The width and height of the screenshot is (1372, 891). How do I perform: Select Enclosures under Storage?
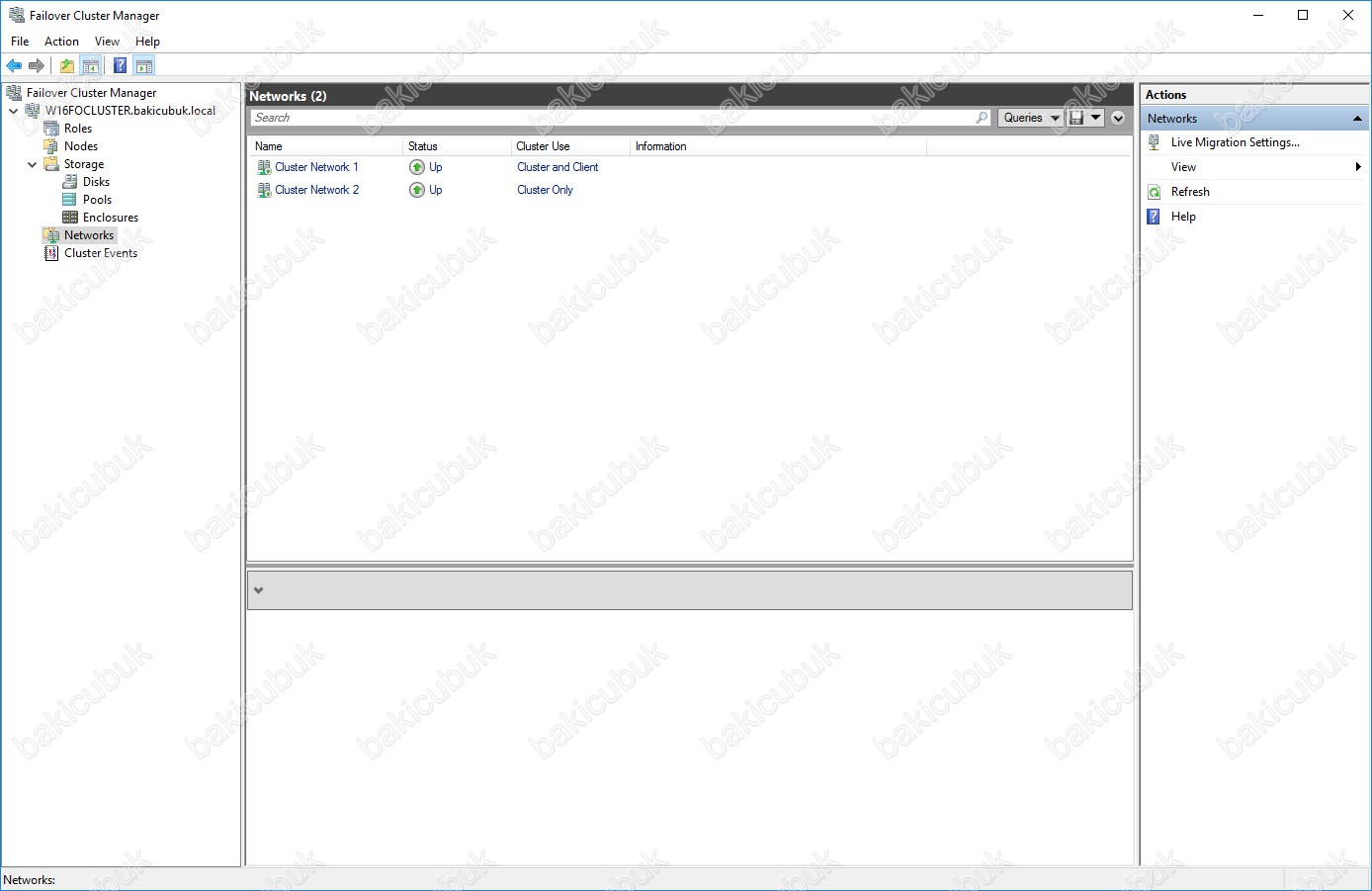[x=111, y=218]
